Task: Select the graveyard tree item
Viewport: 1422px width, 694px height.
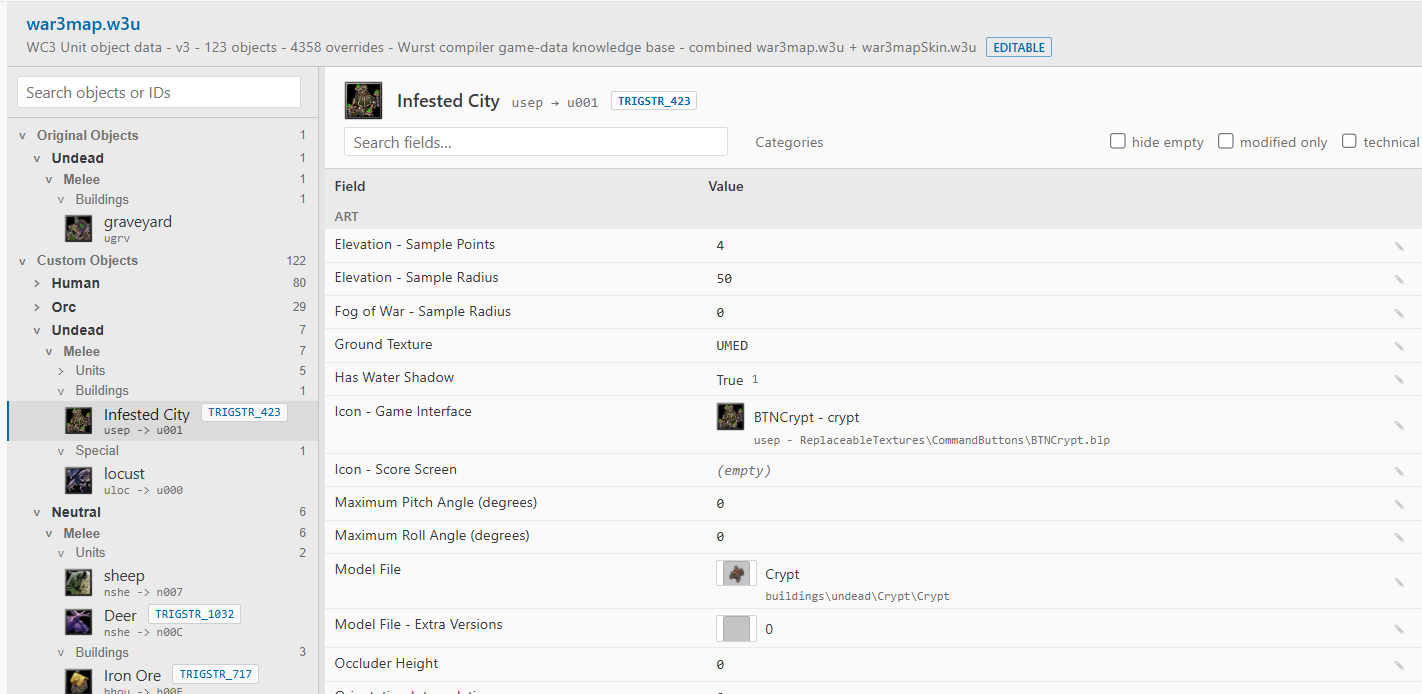Action: point(163,228)
